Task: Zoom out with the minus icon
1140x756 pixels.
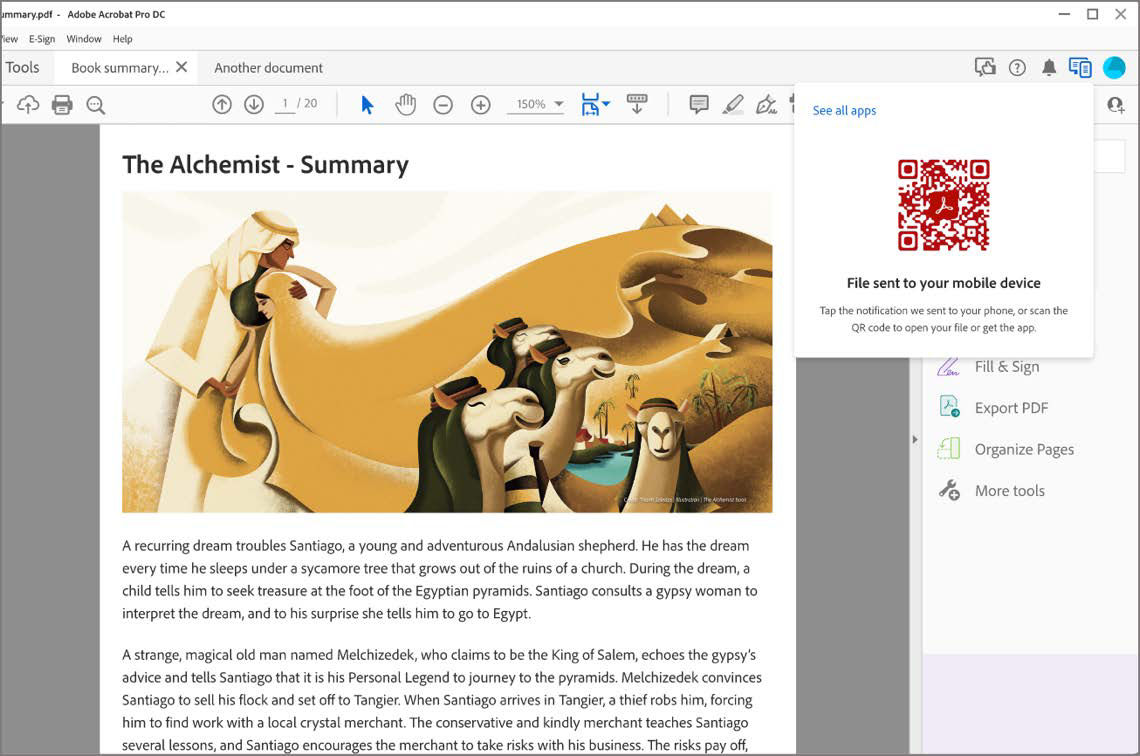Action: coord(443,105)
